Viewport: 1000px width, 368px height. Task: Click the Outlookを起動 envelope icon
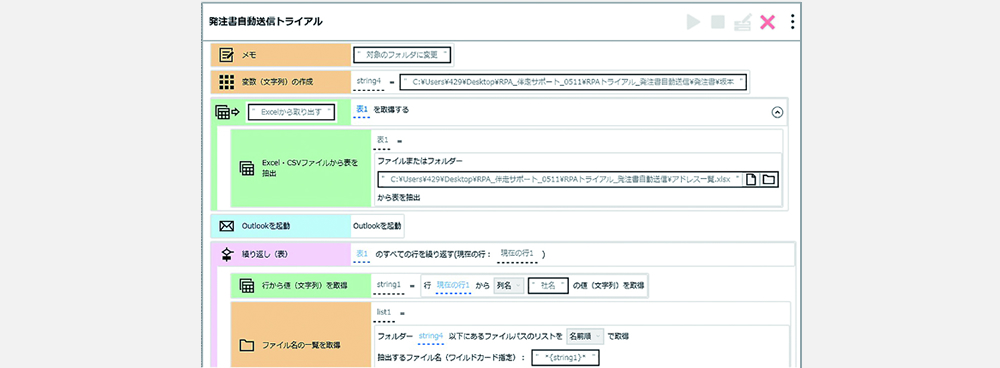(226, 226)
